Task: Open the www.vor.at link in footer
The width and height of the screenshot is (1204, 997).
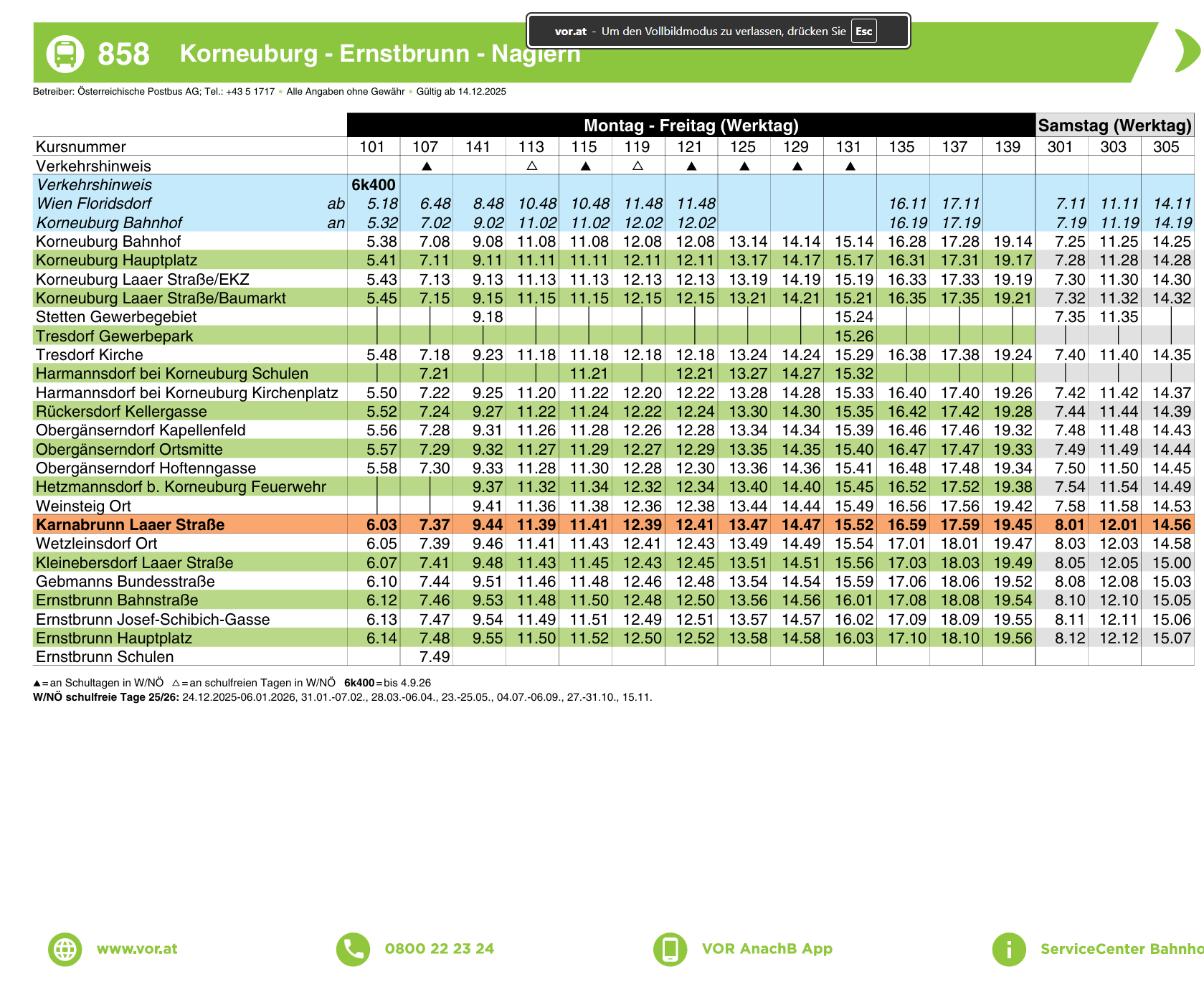Action: pos(137,949)
